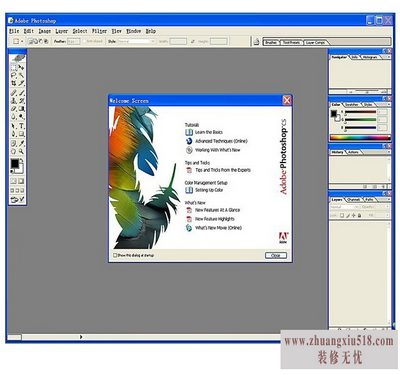
Task: Toggle Show this dialog at startup checkbox
Action: click(115, 255)
